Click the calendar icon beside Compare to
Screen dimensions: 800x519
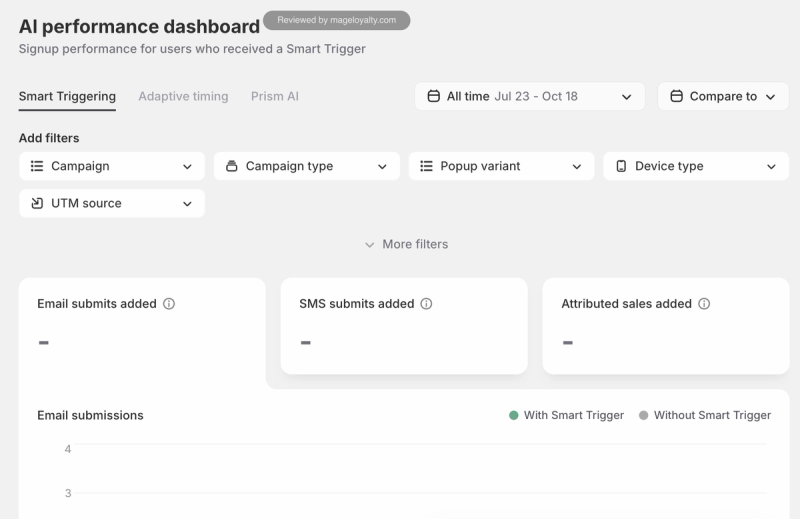pyautogui.click(x=676, y=96)
